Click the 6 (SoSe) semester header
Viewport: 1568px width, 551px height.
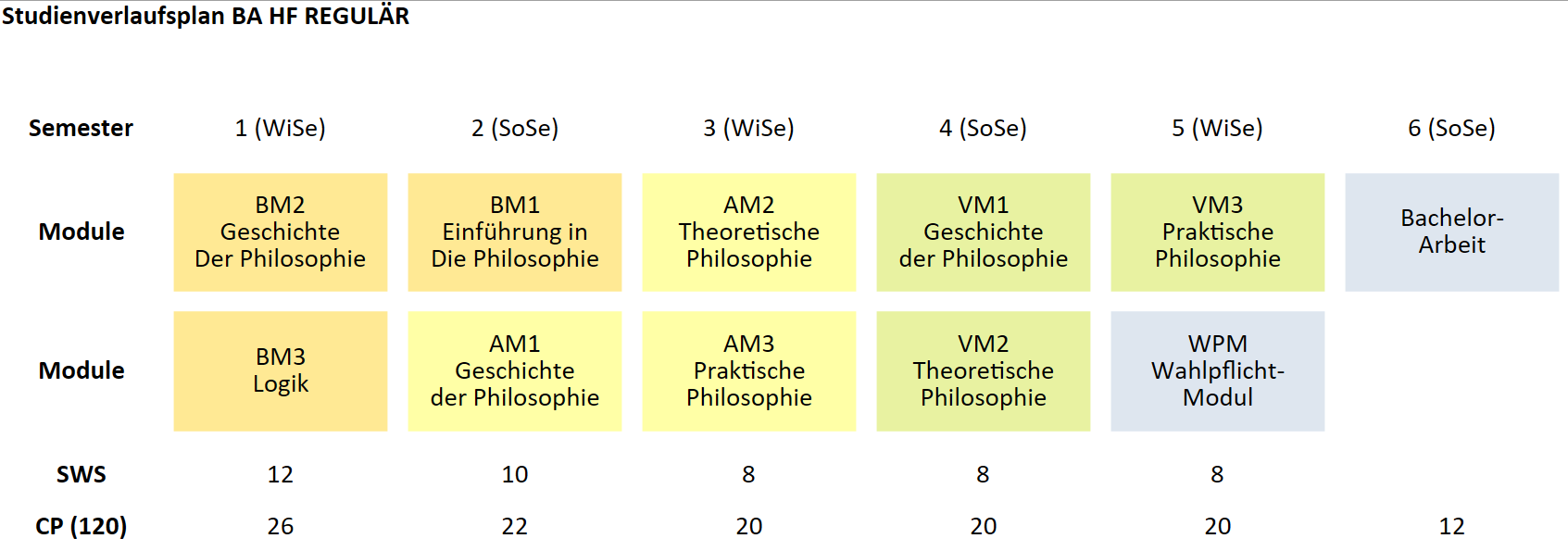(1451, 128)
